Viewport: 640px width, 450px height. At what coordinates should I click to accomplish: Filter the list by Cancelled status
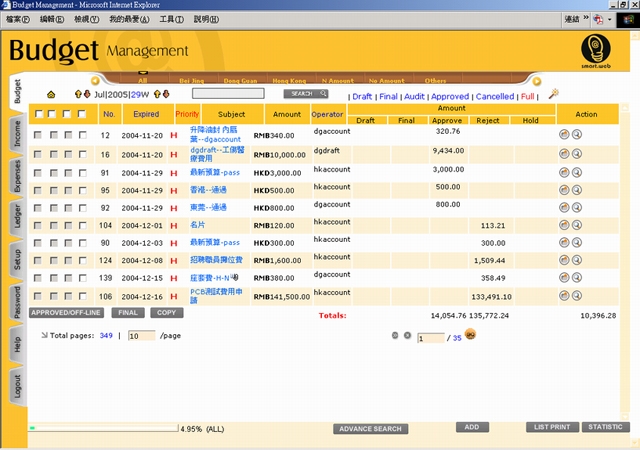pyautogui.click(x=495, y=96)
